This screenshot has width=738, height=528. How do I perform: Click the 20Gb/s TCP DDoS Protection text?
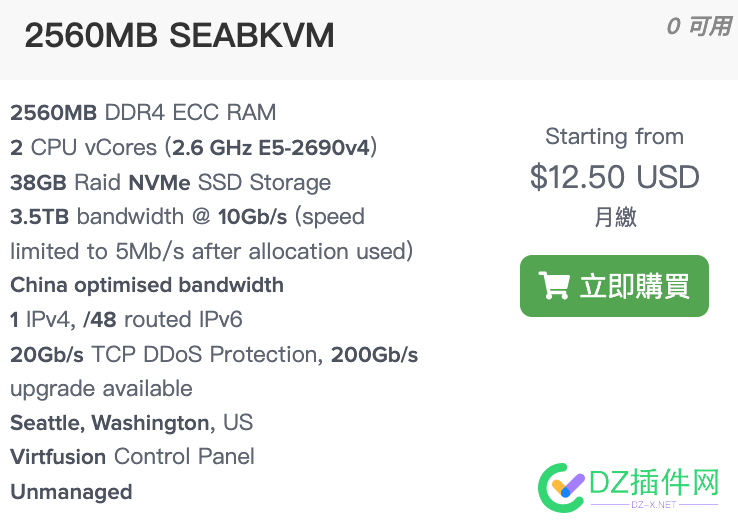tap(167, 354)
